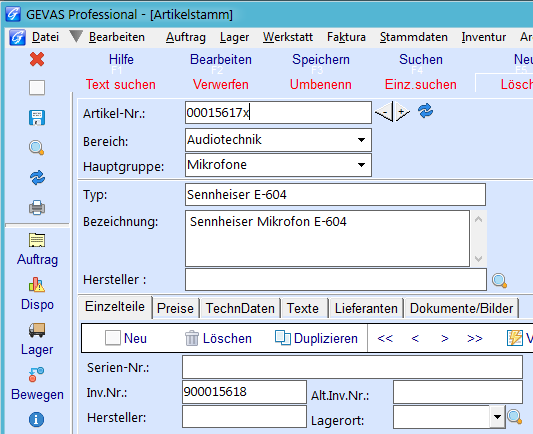Open the Faktura menu

click(346, 37)
